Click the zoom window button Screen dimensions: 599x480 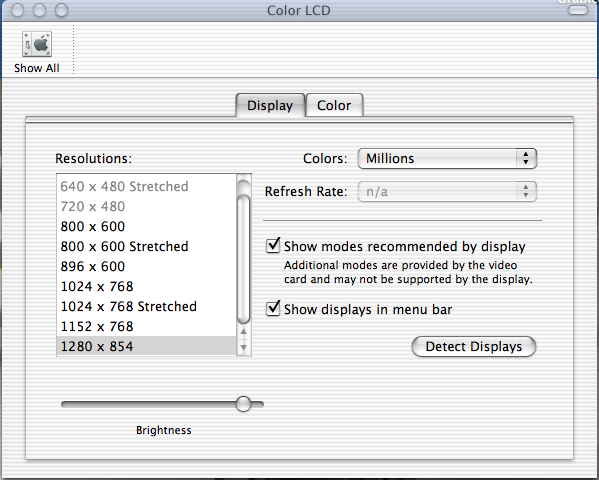pyautogui.click(x=61, y=10)
